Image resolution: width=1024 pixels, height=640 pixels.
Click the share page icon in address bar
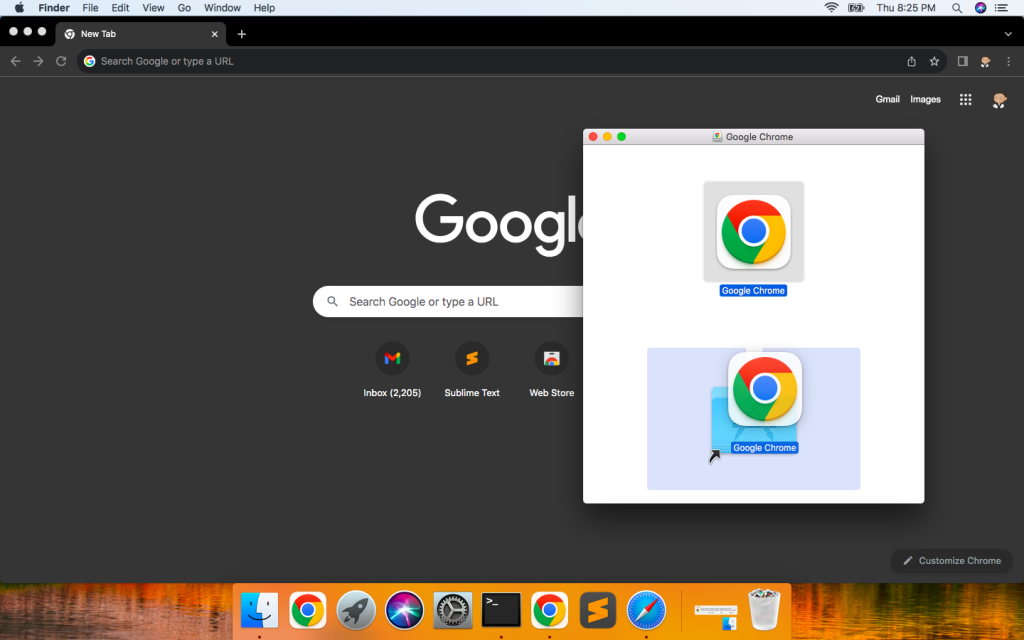[911, 61]
